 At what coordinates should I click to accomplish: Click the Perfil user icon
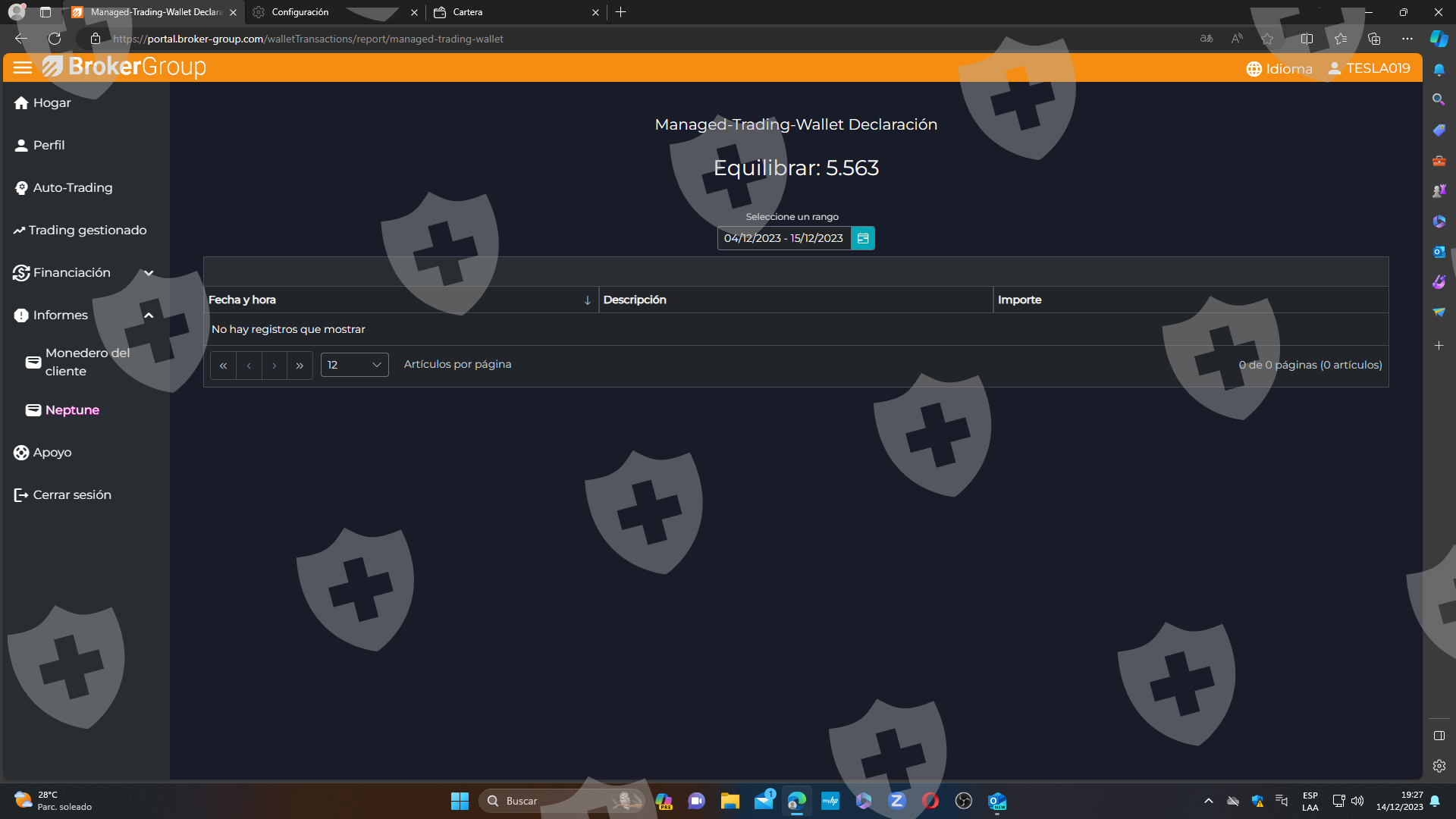tap(21, 146)
